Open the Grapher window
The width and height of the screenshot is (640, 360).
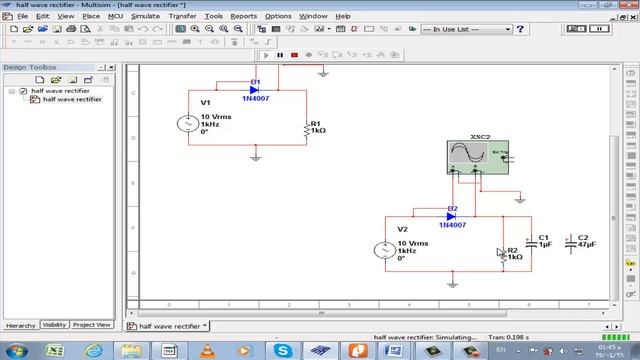tap(319, 29)
